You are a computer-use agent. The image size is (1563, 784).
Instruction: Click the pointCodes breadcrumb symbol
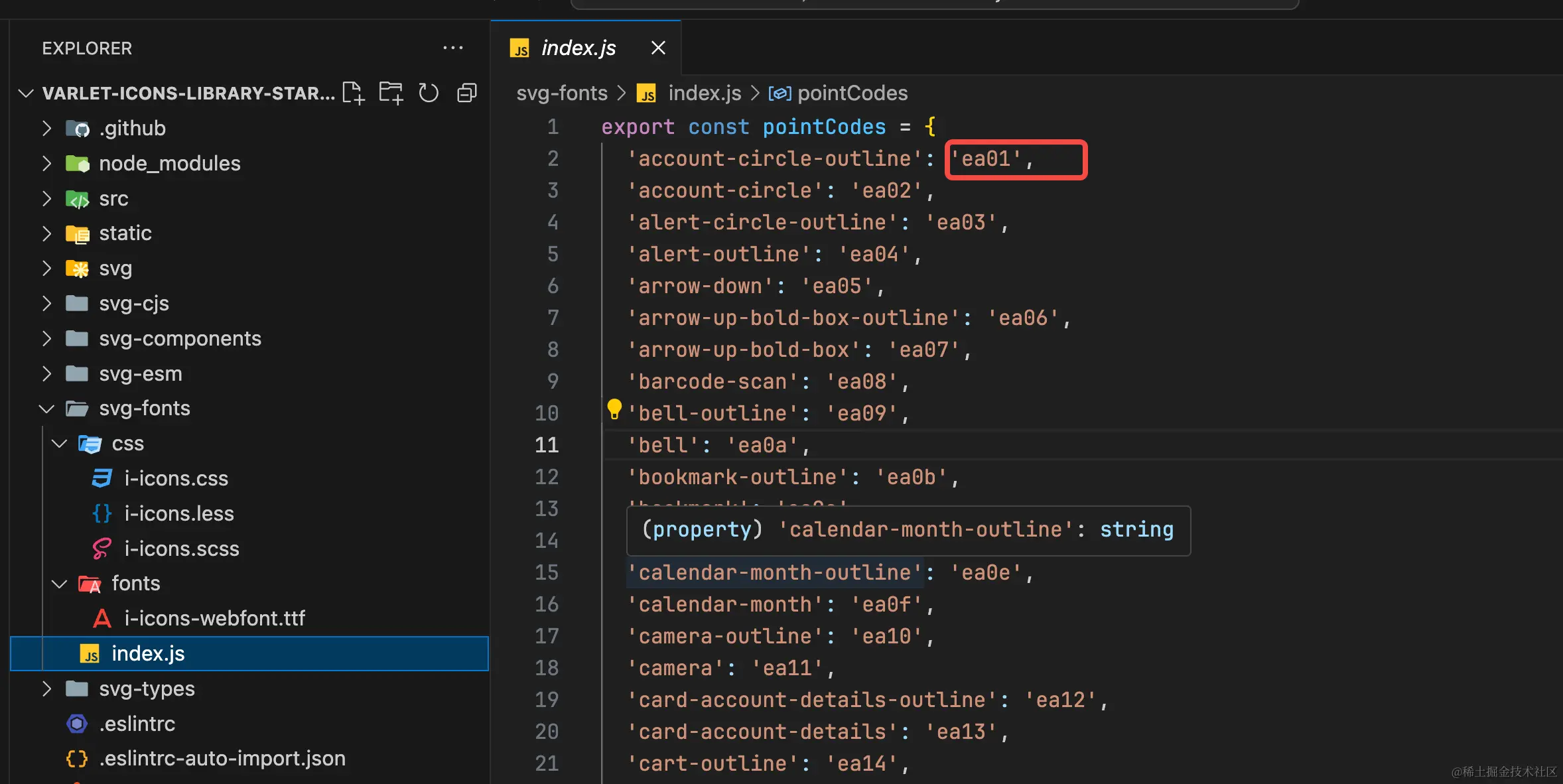pyautogui.click(x=852, y=93)
